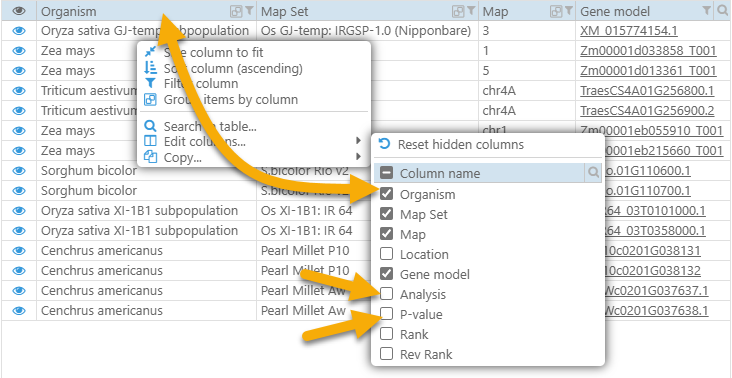The height and width of the screenshot is (378, 732).
Task: Click filter icon in Map column header
Action: pos(569,10)
